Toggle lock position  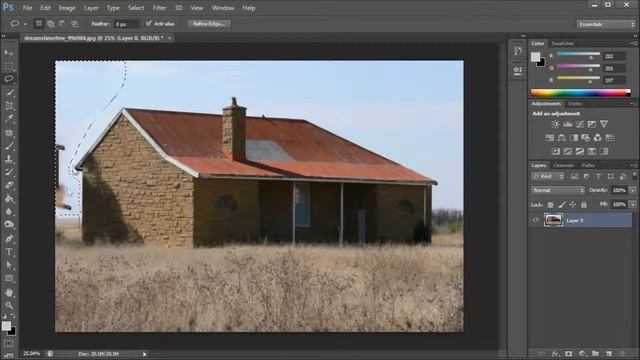click(573, 204)
